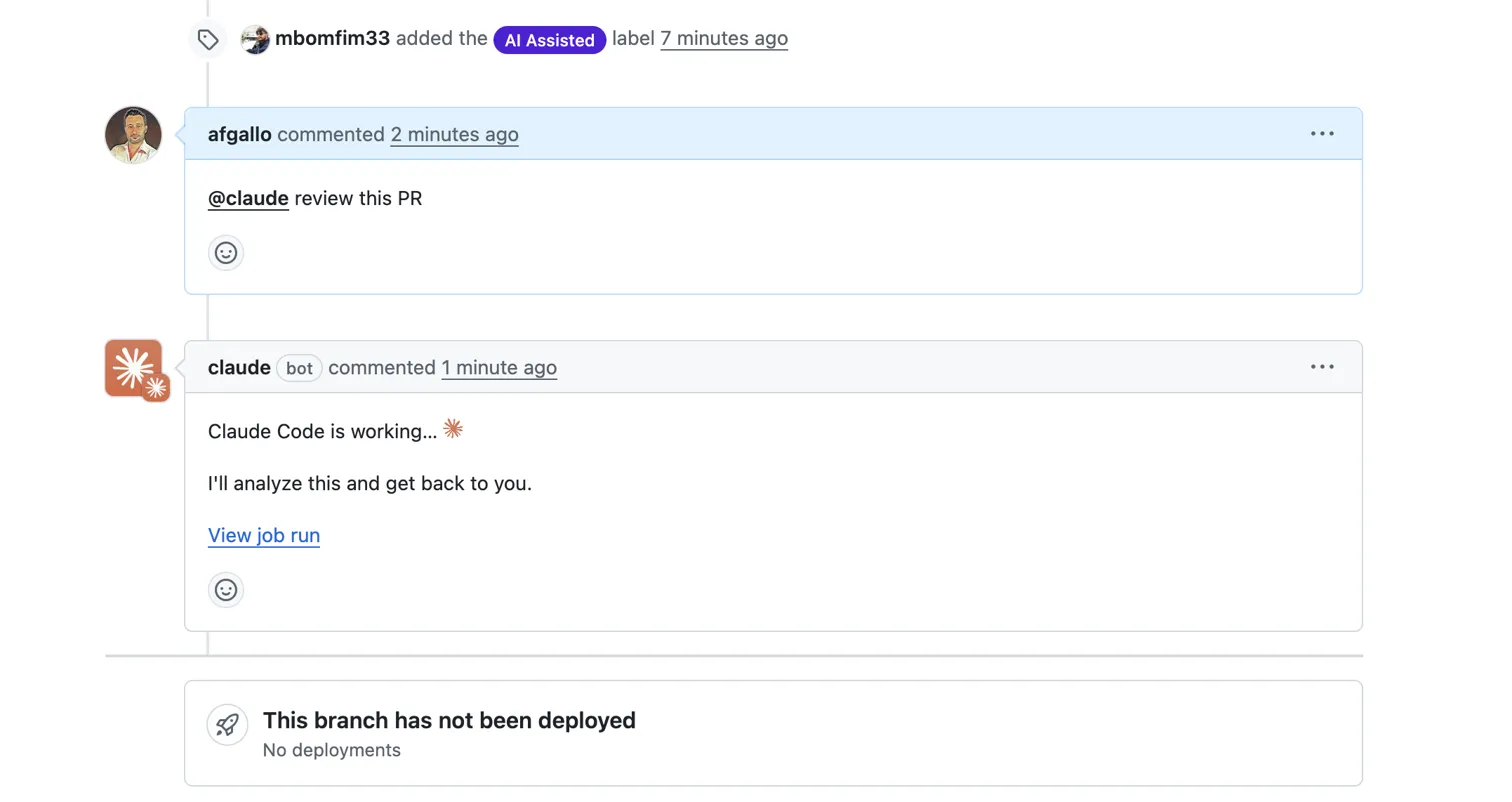The width and height of the screenshot is (1512, 802).
Task: Click the rocket deployment icon
Action: click(227, 725)
